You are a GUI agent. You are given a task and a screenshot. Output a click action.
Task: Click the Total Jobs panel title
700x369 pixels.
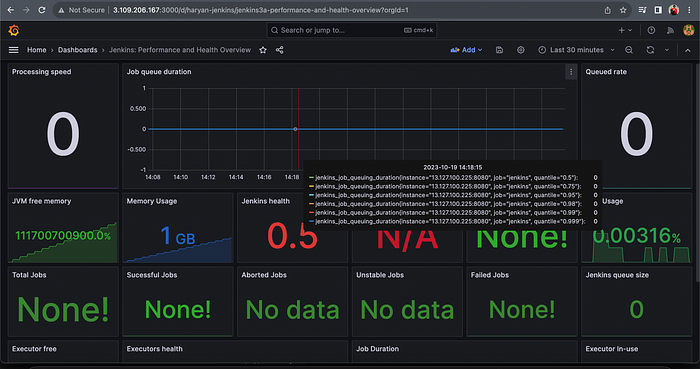29,275
